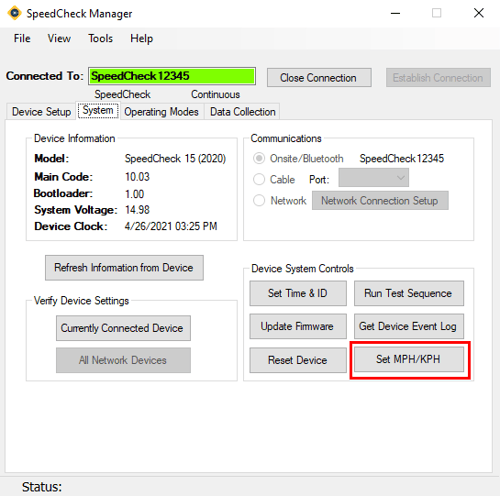Click the Set MPH/KPH button
This screenshot has height=496, width=500.
click(x=409, y=359)
